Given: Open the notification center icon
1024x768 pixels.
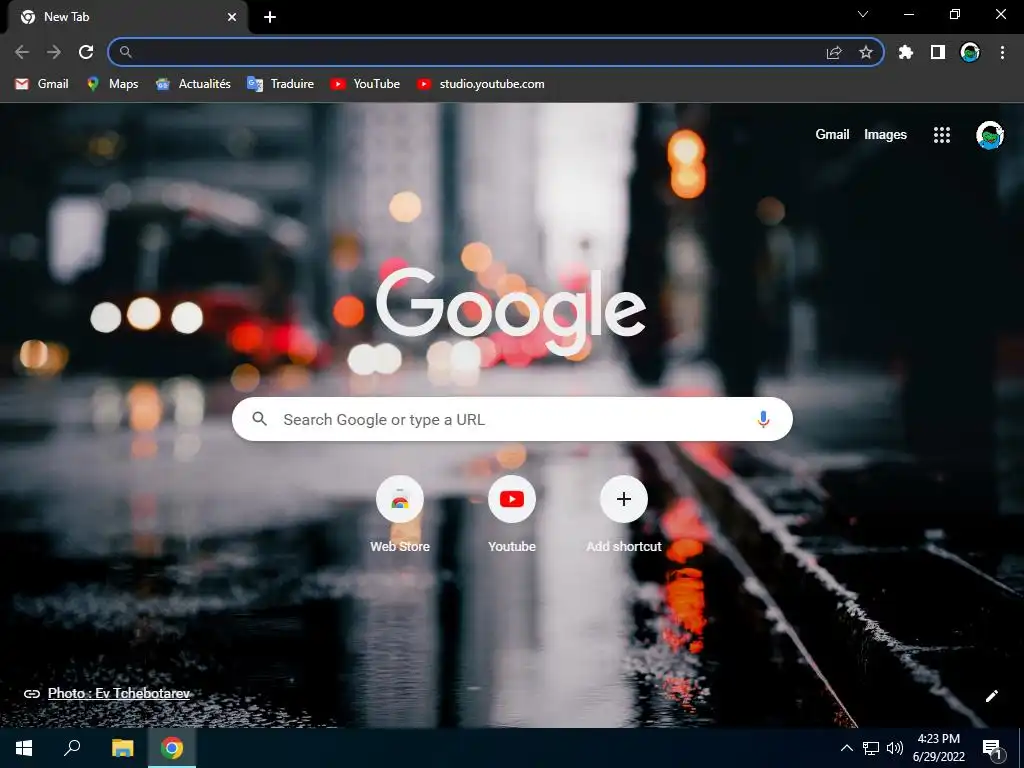Looking at the screenshot, I should (x=993, y=748).
